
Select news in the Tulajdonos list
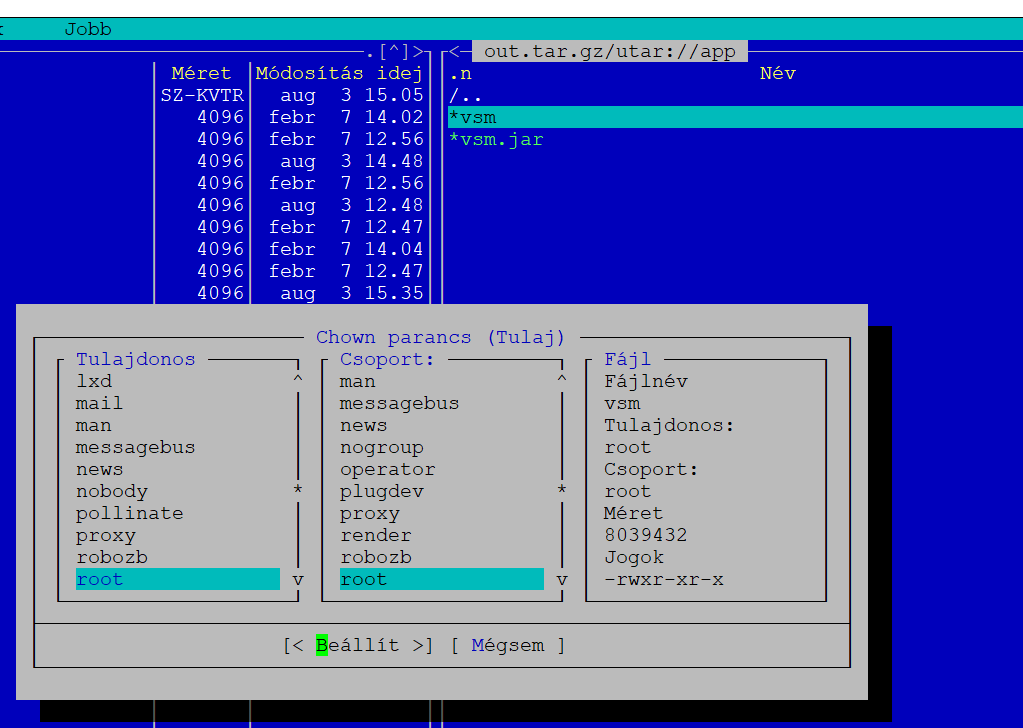click(99, 469)
